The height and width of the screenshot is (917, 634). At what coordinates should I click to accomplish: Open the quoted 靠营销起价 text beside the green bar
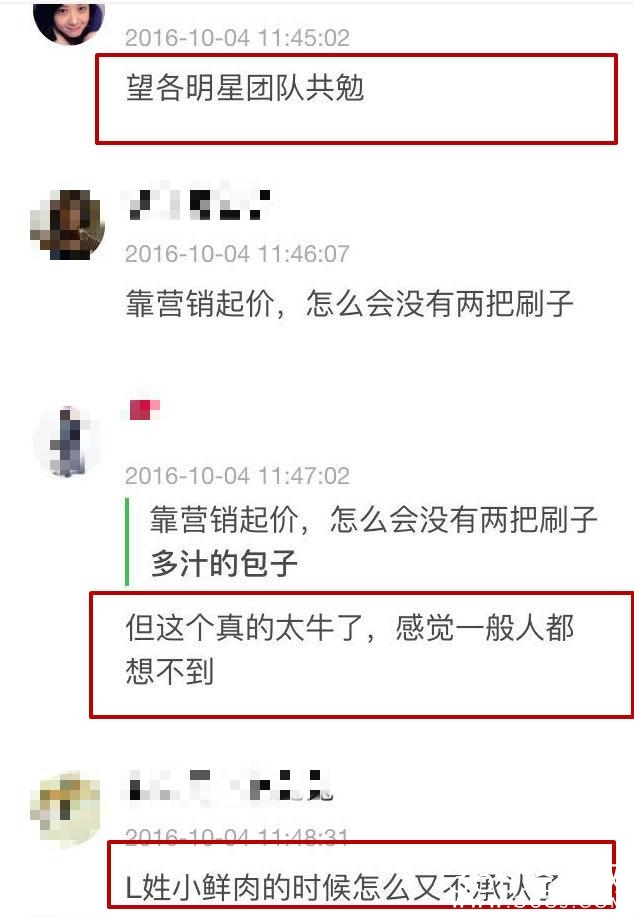tap(373, 520)
